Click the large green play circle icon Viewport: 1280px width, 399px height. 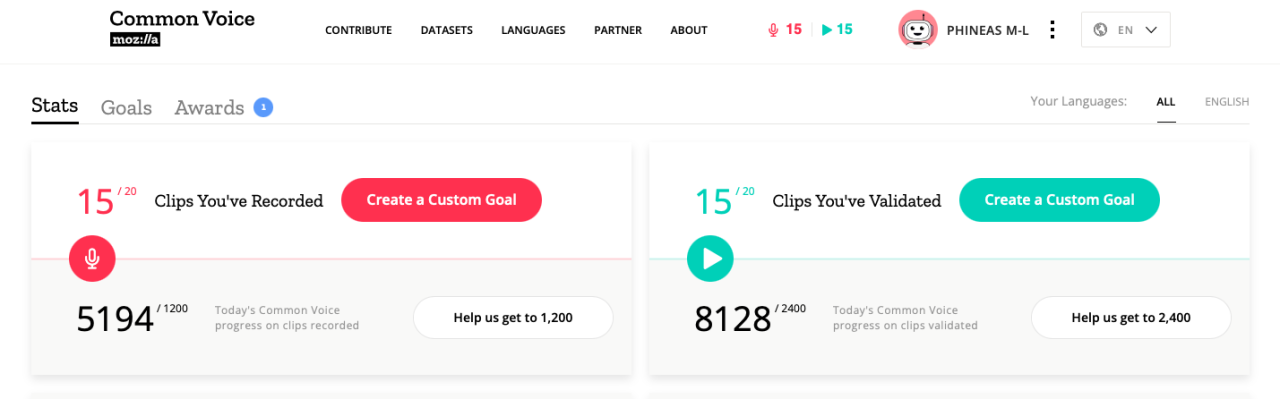pos(710,259)
